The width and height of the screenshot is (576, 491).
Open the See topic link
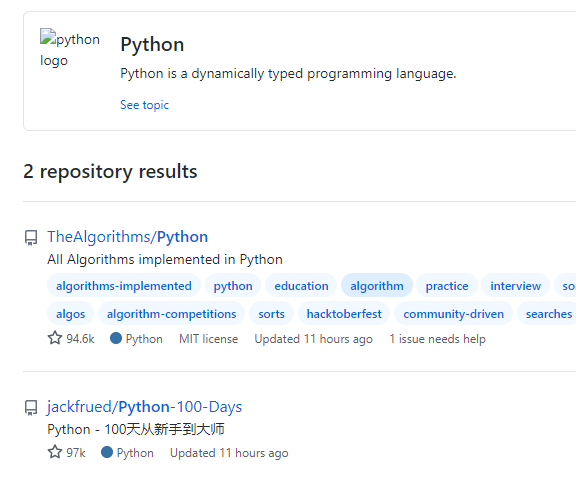point(144,105)
